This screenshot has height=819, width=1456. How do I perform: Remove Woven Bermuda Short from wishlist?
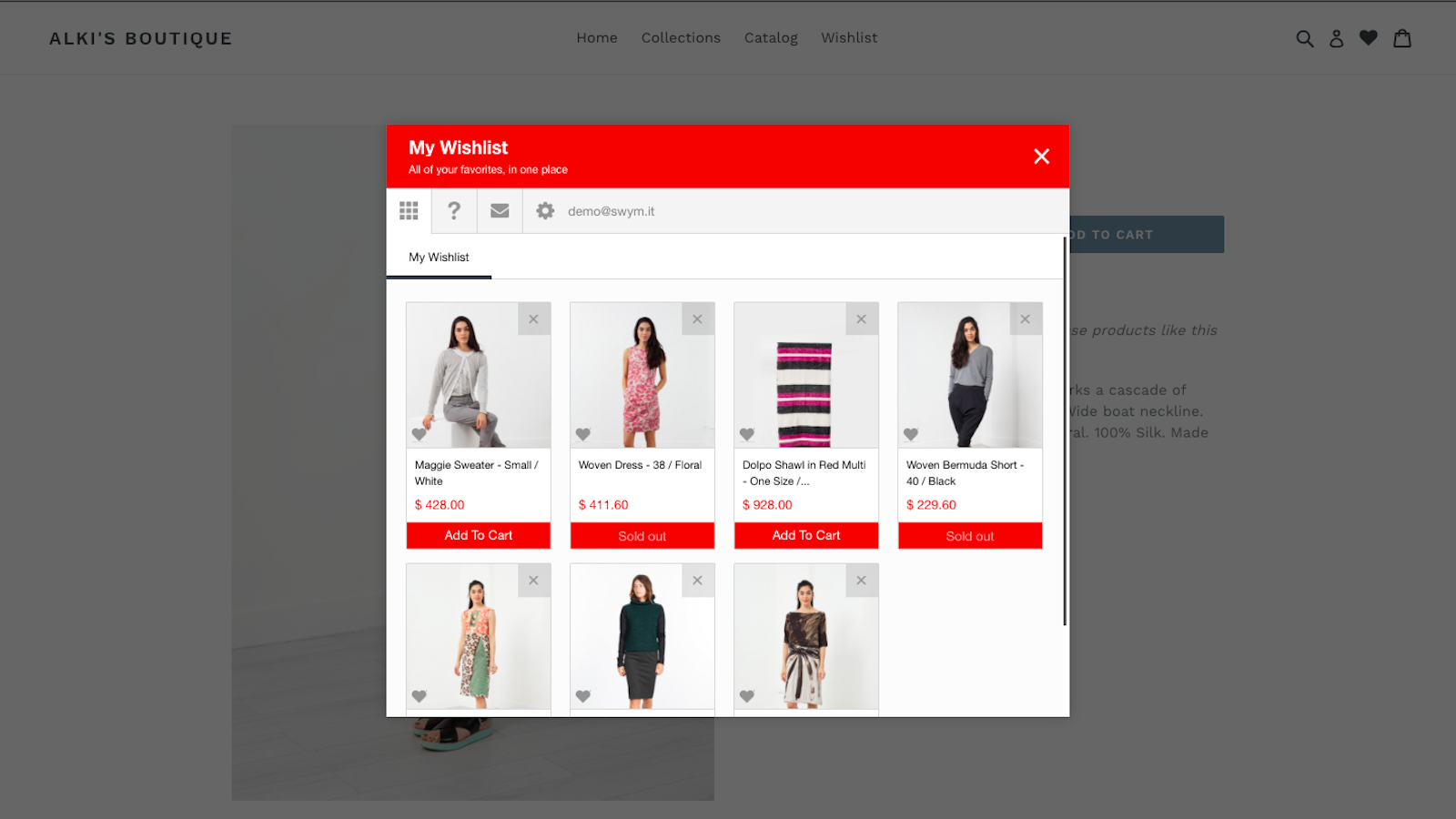tap(1026, 319)
